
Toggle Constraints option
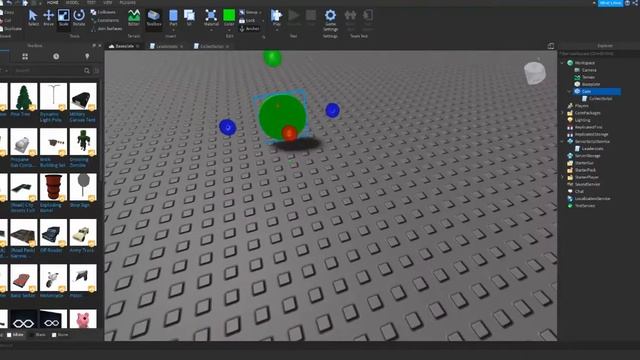(x=105, y=20)
